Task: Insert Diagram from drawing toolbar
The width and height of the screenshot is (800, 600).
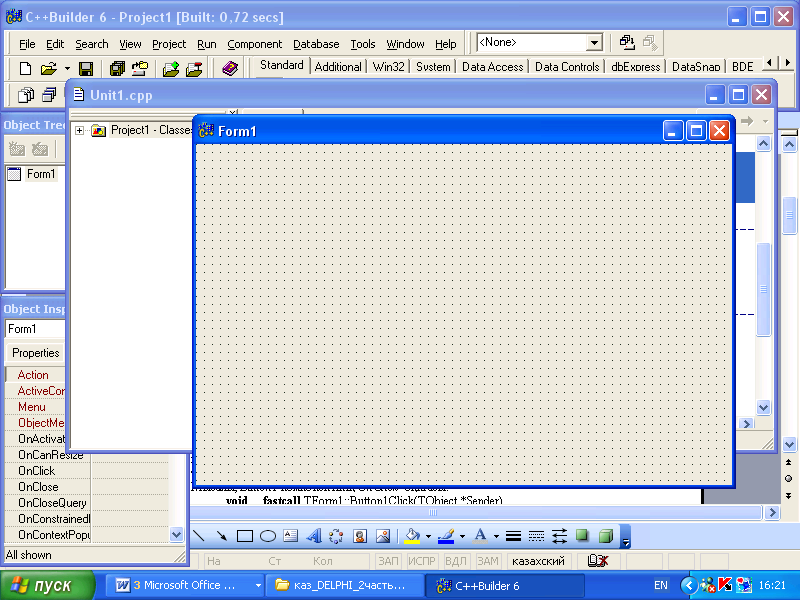Action: tap(336, 536)
